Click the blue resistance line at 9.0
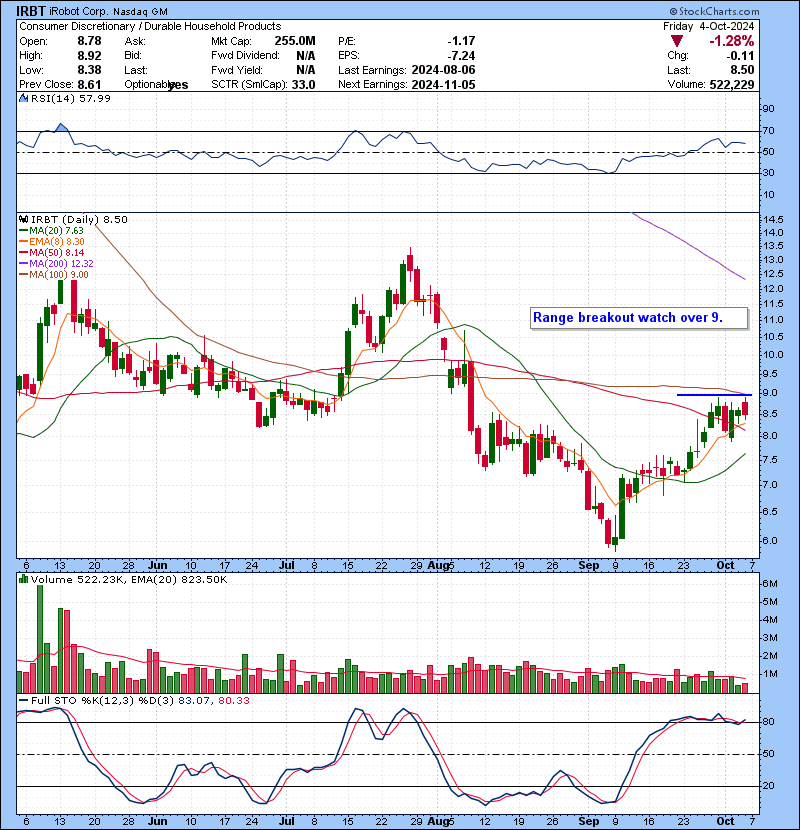 pos(714,395)
